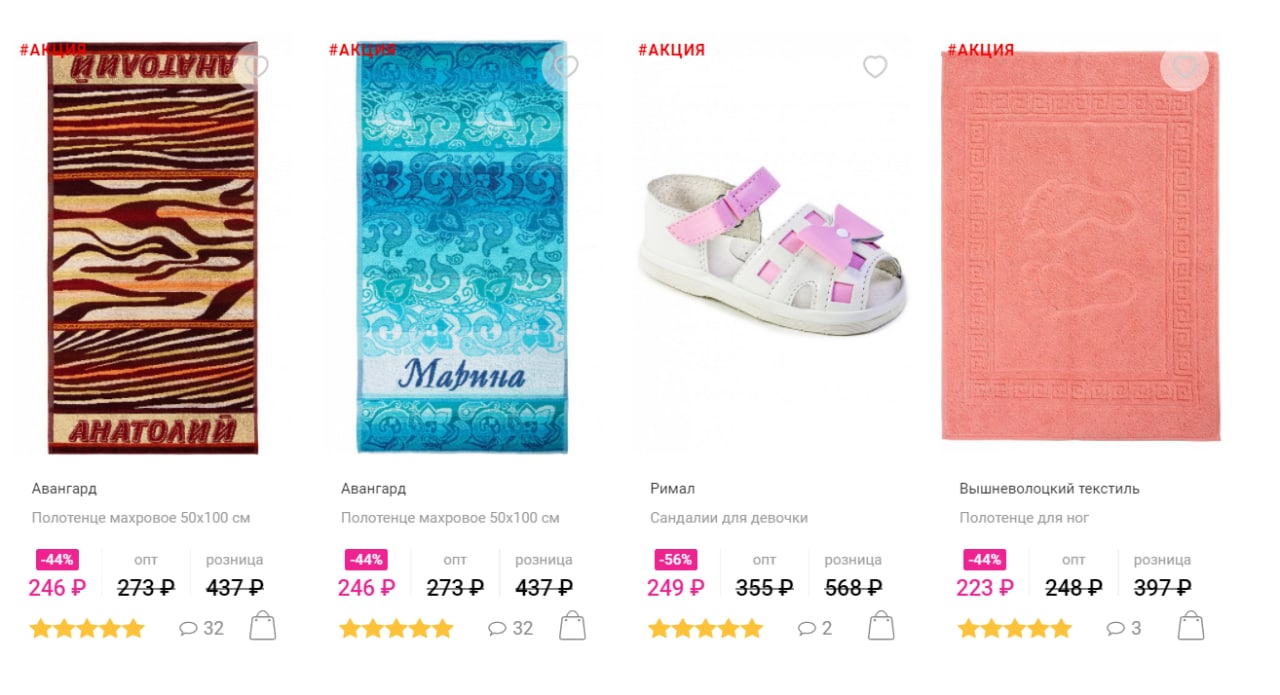Open Римал brand link
The image size is (1280, 695).
[672, 489]
